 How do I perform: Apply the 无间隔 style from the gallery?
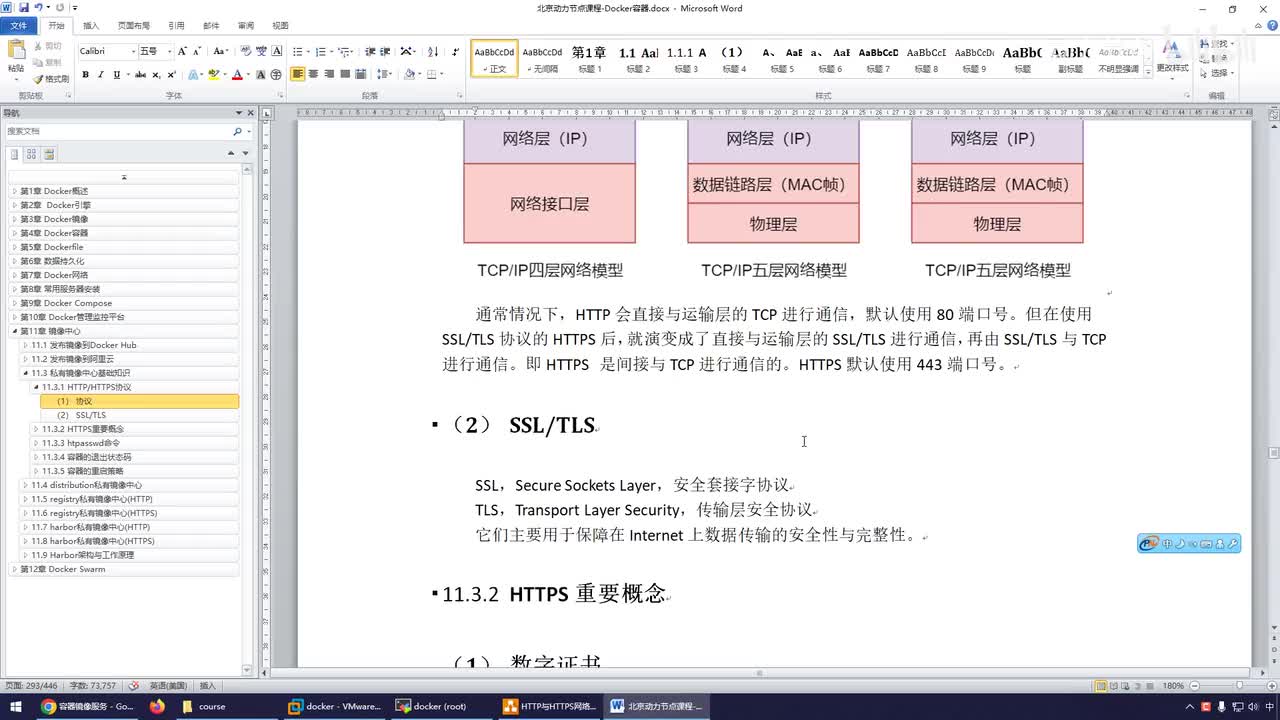click(543, 59)
